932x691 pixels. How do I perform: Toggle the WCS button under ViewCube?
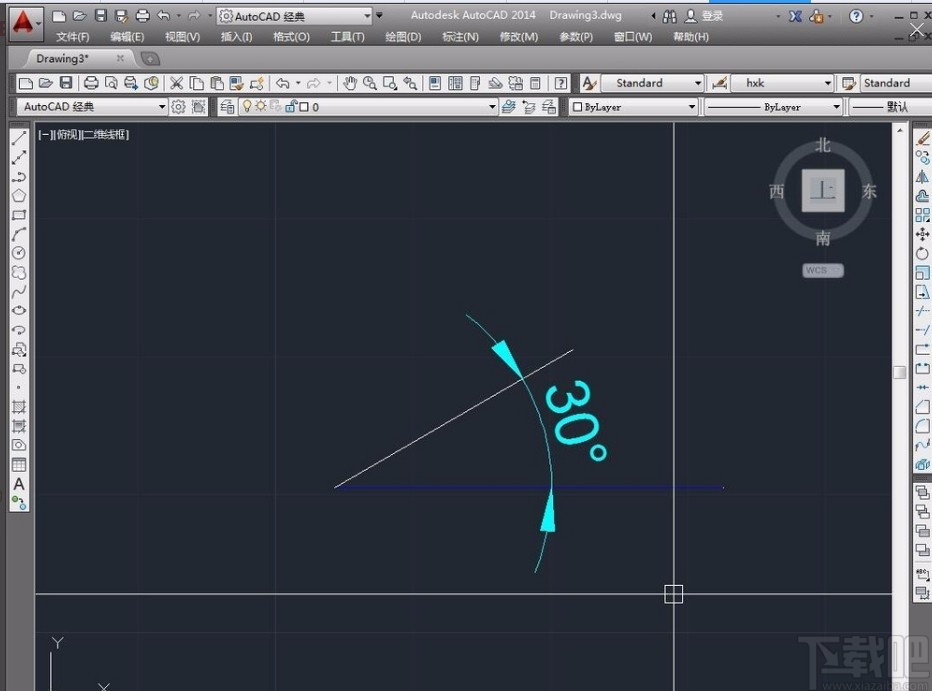[823, 270]
